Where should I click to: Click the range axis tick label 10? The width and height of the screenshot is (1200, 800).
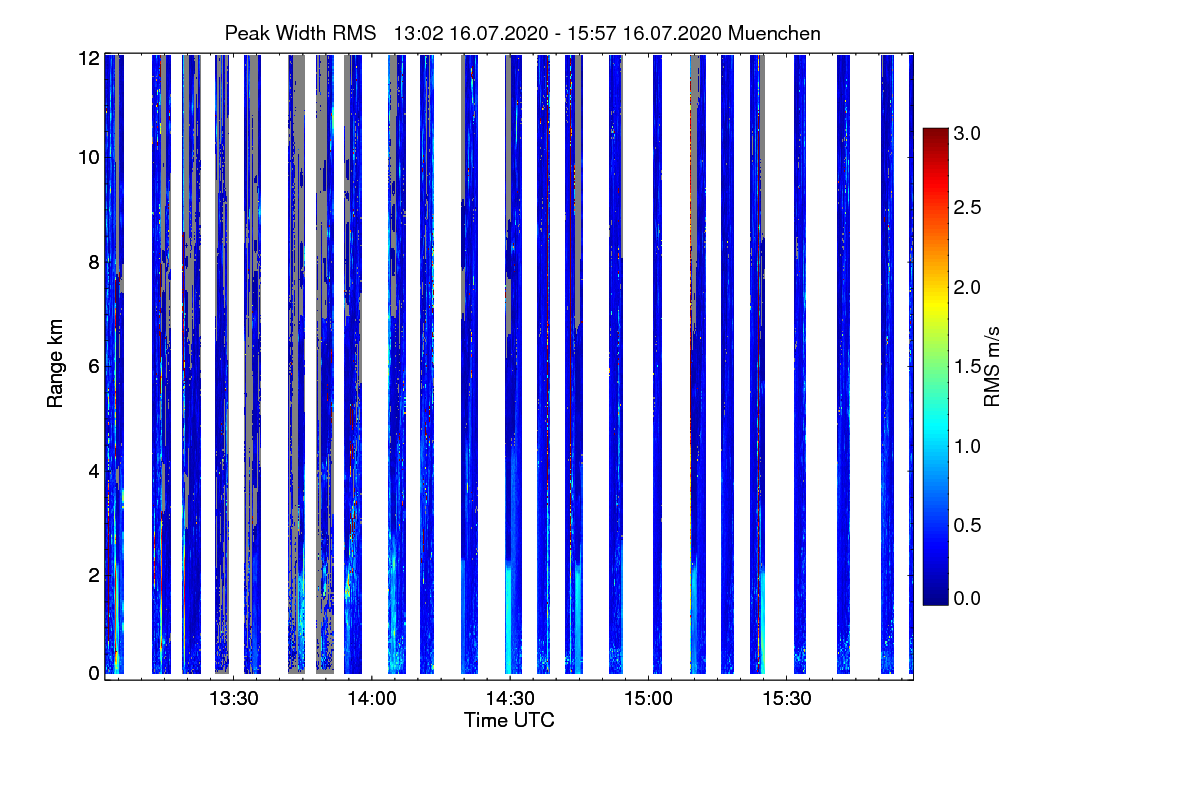coord(88,157)
